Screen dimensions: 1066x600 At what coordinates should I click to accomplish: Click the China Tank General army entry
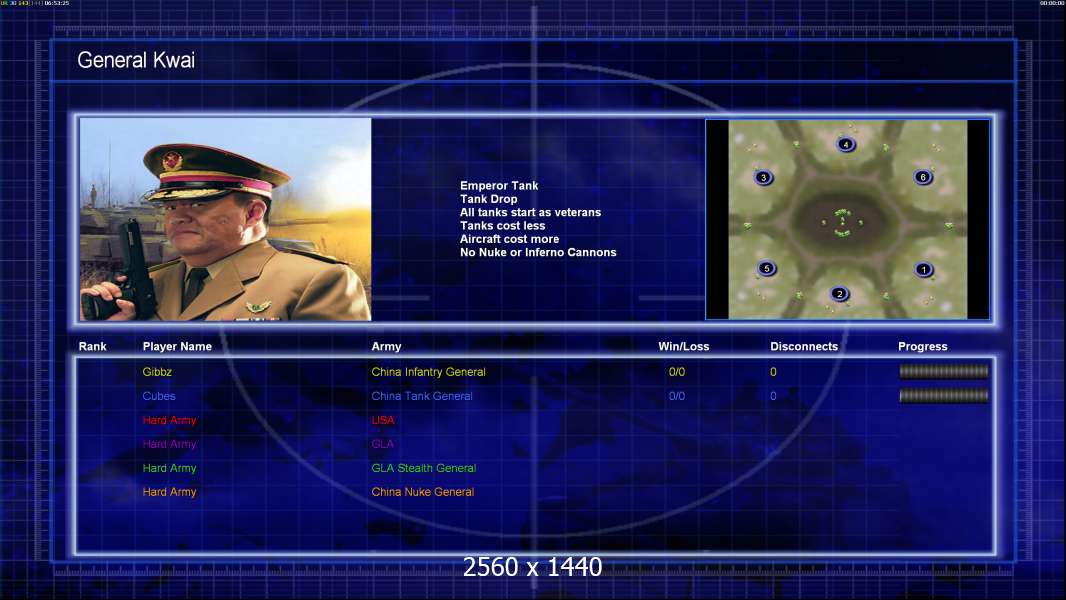(x=422, y=396)
